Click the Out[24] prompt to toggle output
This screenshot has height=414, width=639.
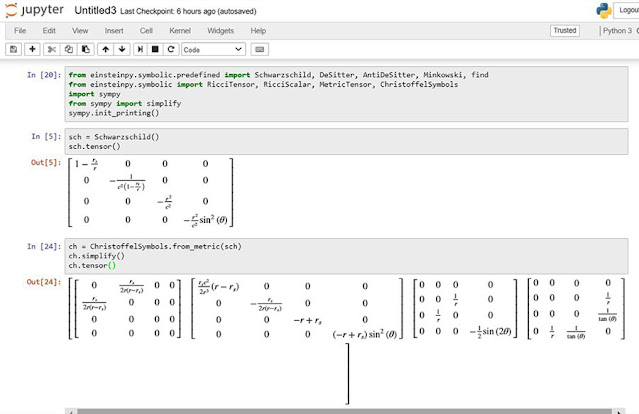tap(44, 282)
